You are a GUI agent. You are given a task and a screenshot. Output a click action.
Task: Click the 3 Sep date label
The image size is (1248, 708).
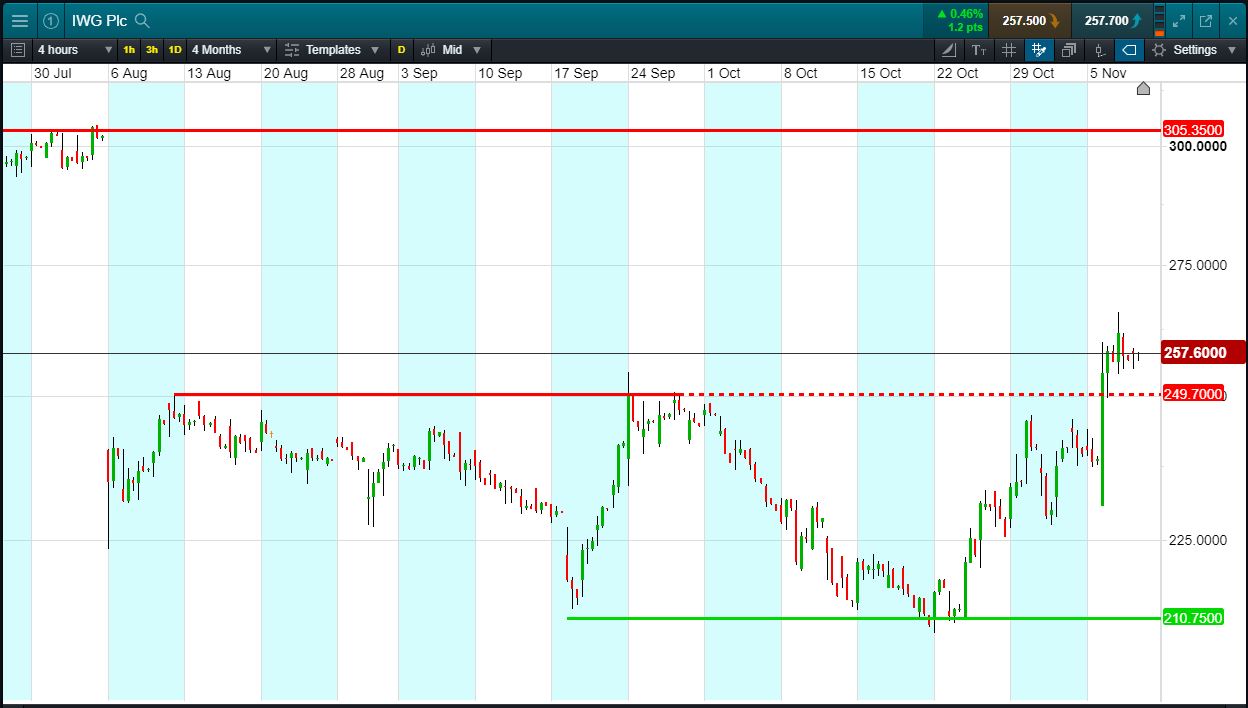[419, 73]
